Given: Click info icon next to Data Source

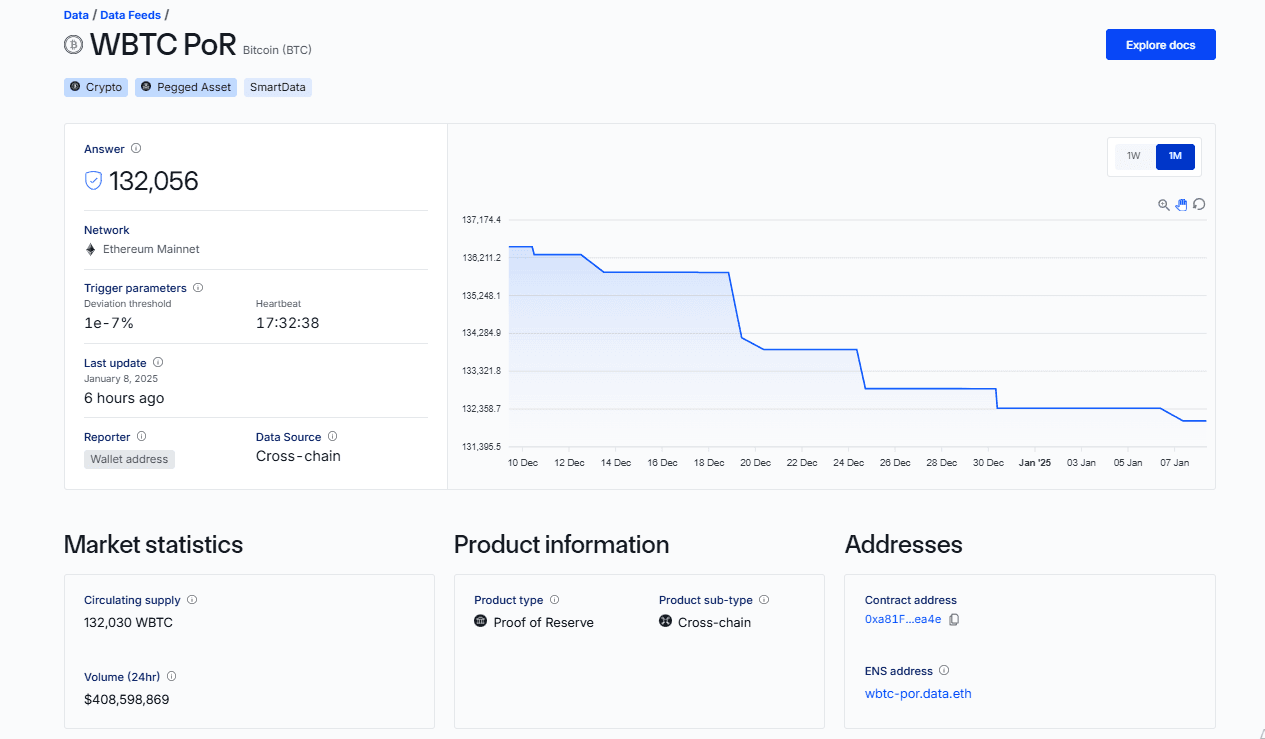Looking at the screenshot, I should click(333, 437).
